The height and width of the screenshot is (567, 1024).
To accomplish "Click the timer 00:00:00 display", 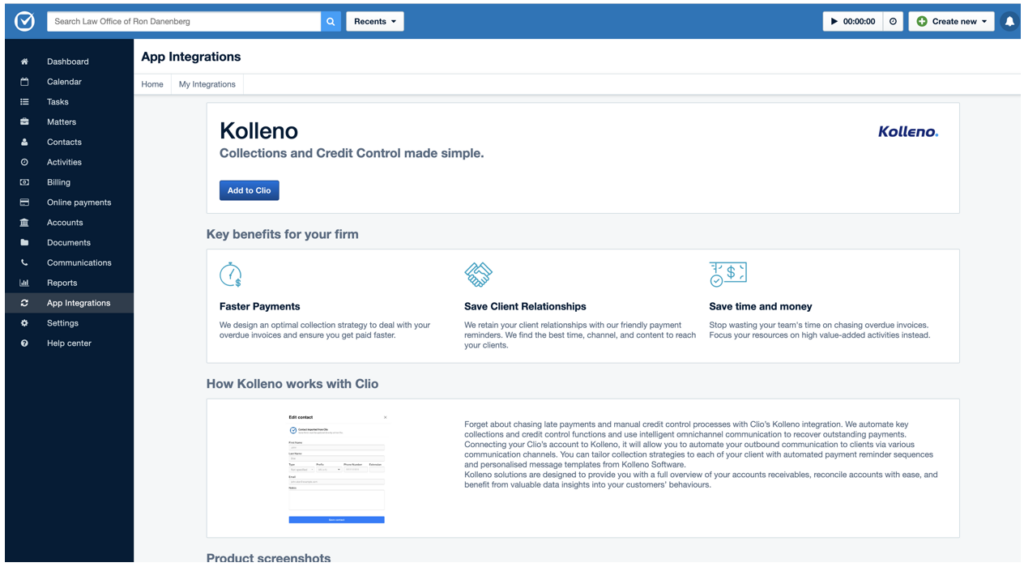I will tap(859, 22).
